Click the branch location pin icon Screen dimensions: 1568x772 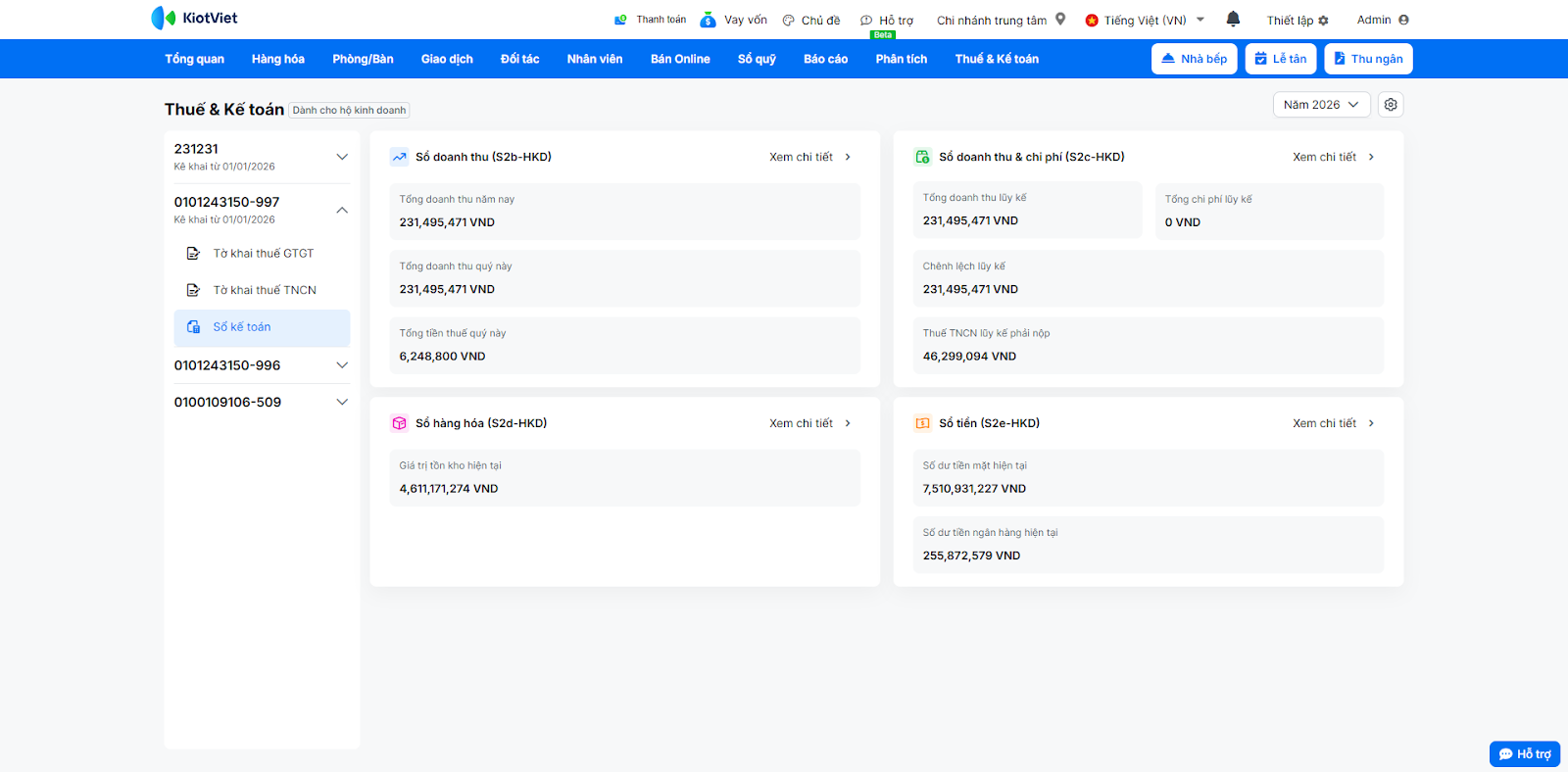1060,19
